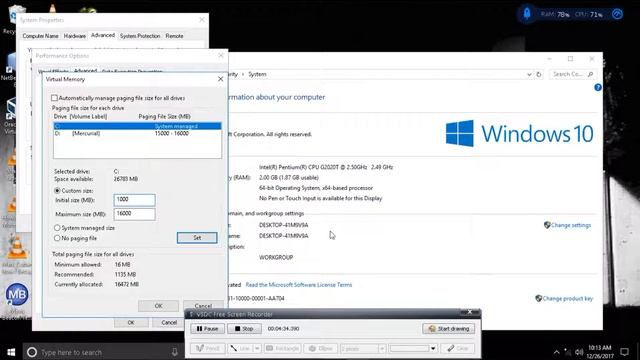Click the Cortana search circle icon
Viewport: 640px width, 360px height.
[x=31, y=352]
